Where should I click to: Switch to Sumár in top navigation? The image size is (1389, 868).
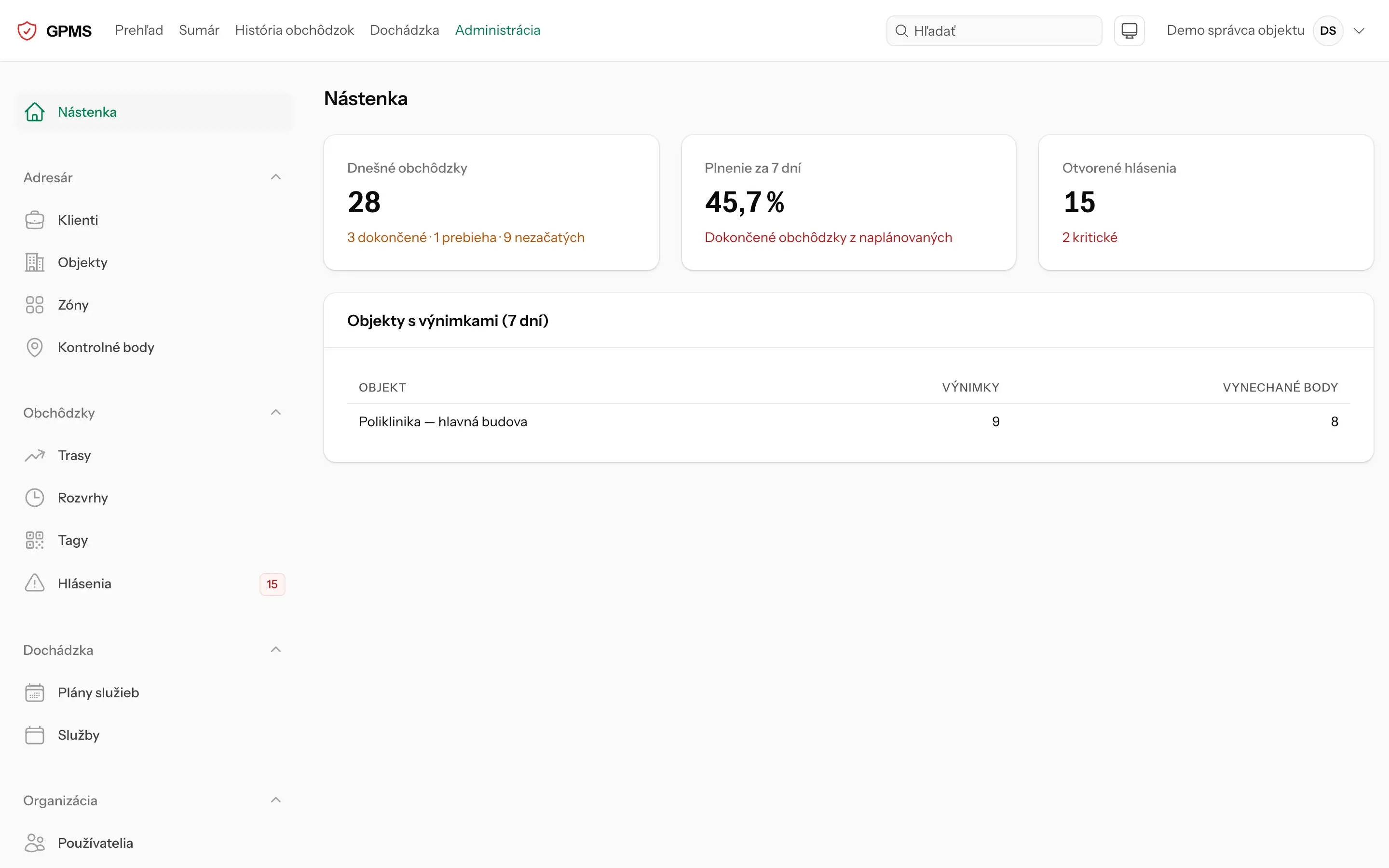pos(199,30)
